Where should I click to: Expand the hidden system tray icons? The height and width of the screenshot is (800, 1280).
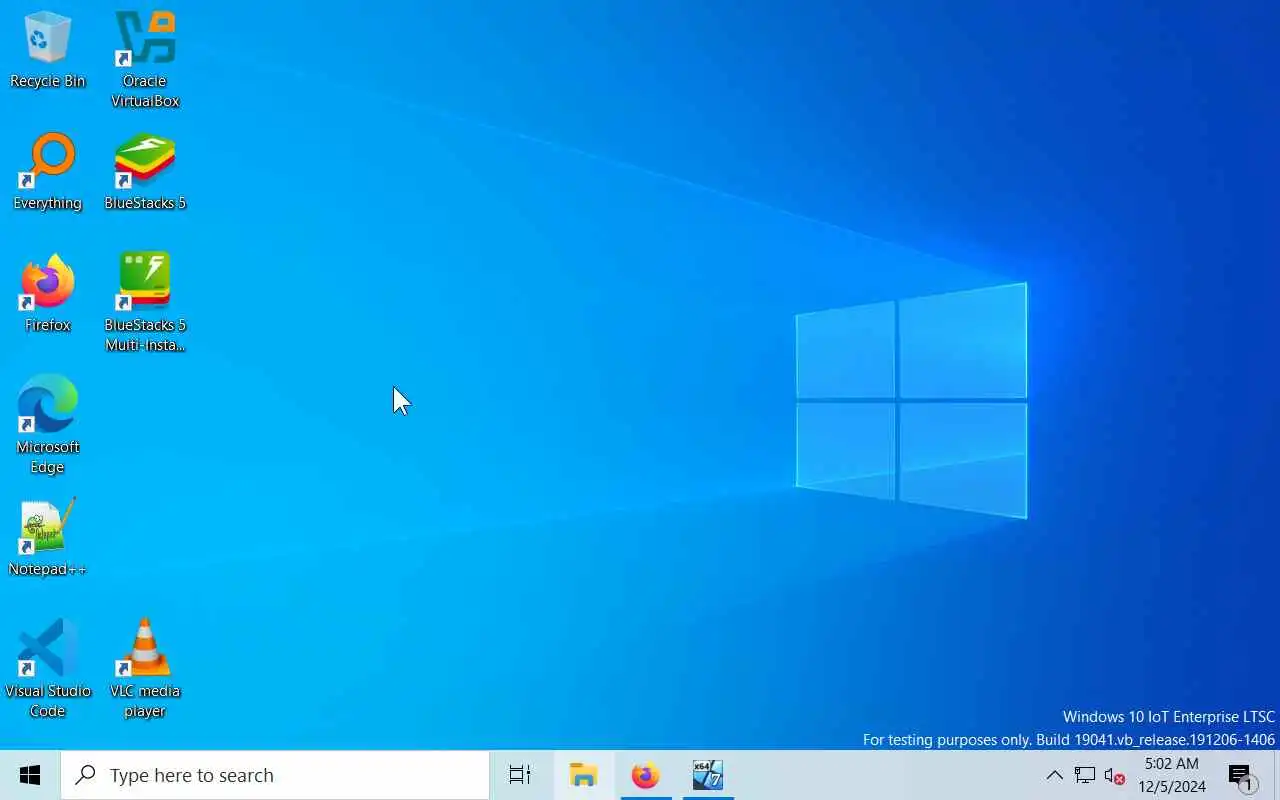pos(1054,775)
